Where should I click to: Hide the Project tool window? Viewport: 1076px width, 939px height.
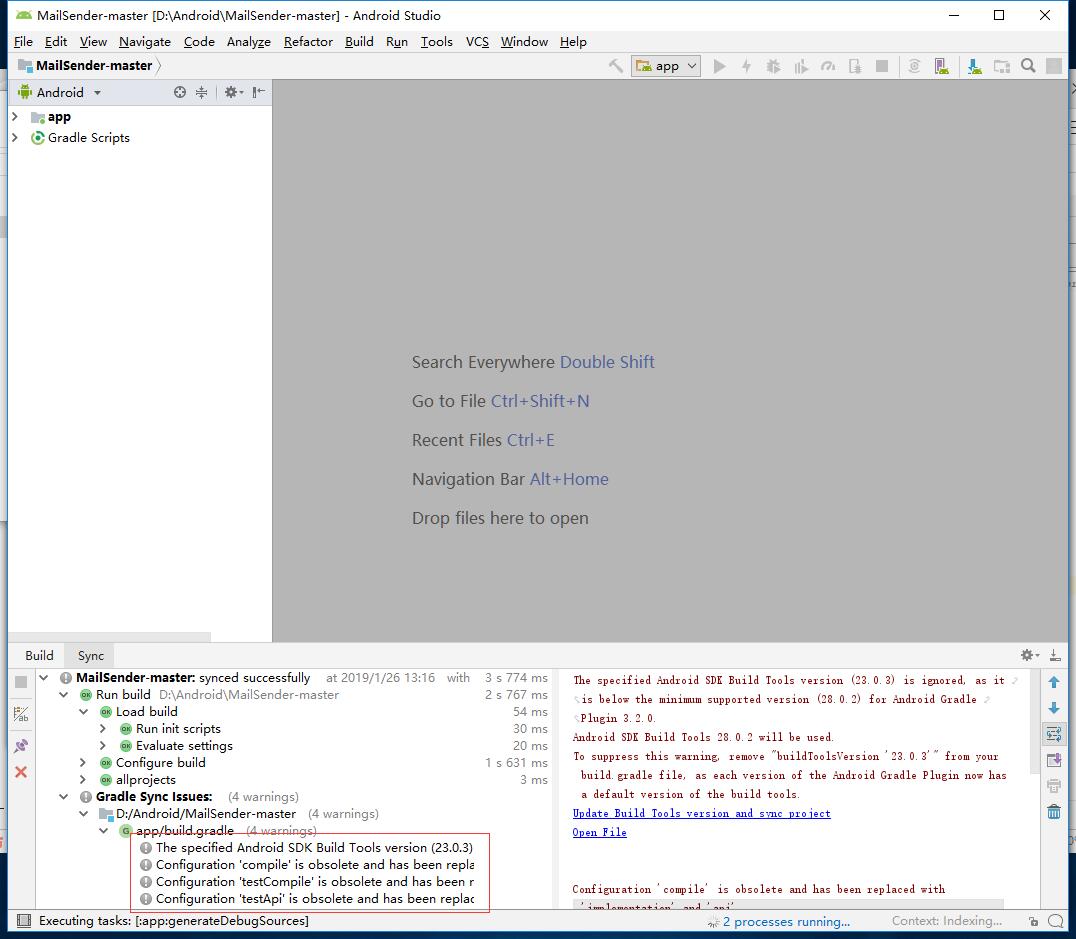(x=259, y=92)
